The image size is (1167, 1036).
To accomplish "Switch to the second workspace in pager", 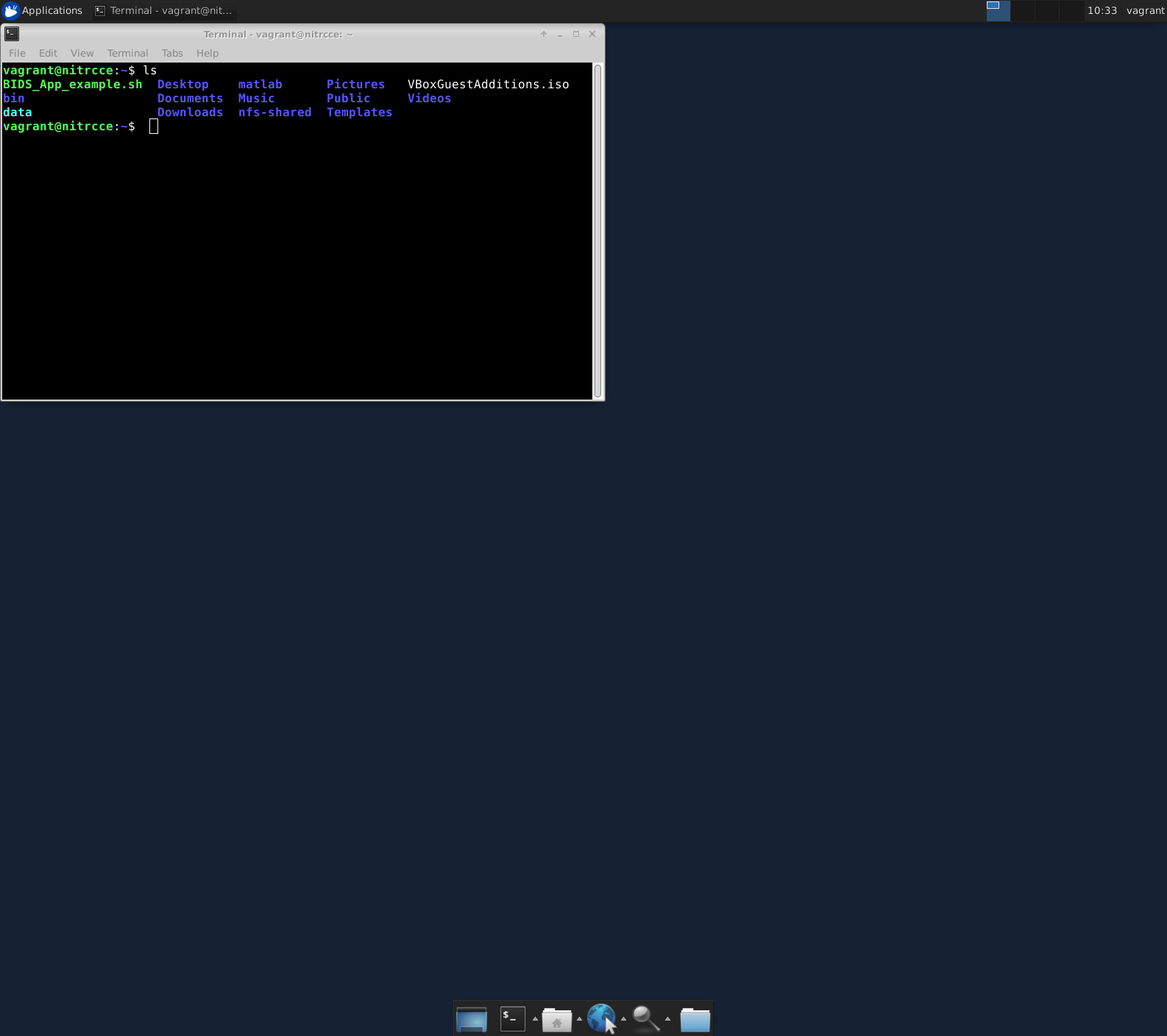I will [1023, 10].
